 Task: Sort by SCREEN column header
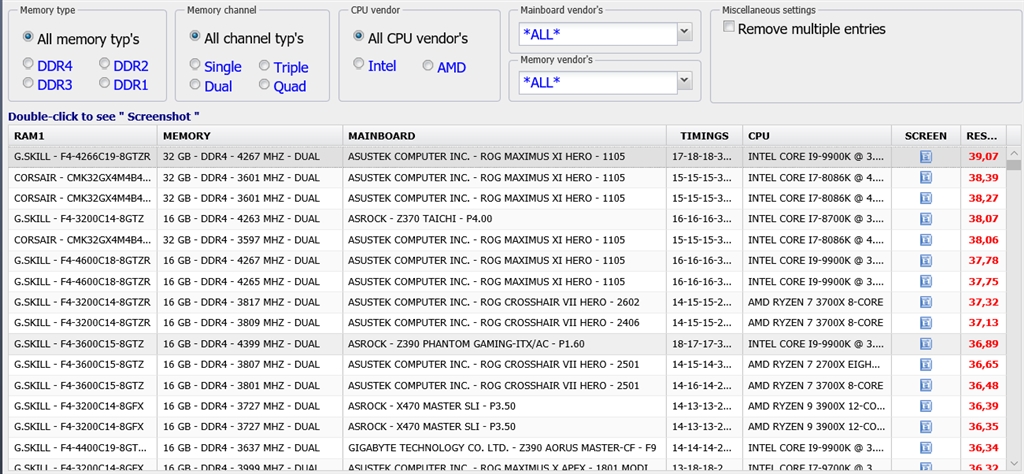926,136
